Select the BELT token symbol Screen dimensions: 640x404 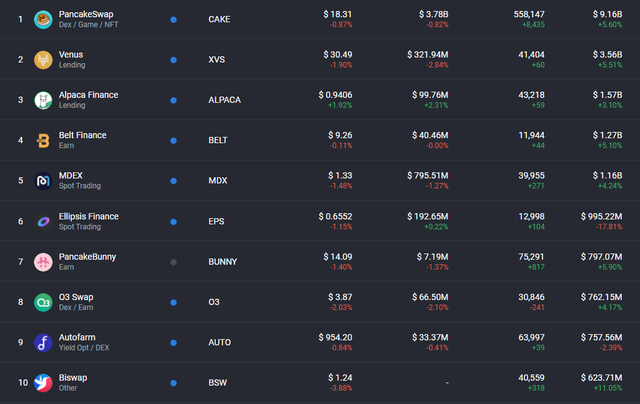[x=218, y=140]
